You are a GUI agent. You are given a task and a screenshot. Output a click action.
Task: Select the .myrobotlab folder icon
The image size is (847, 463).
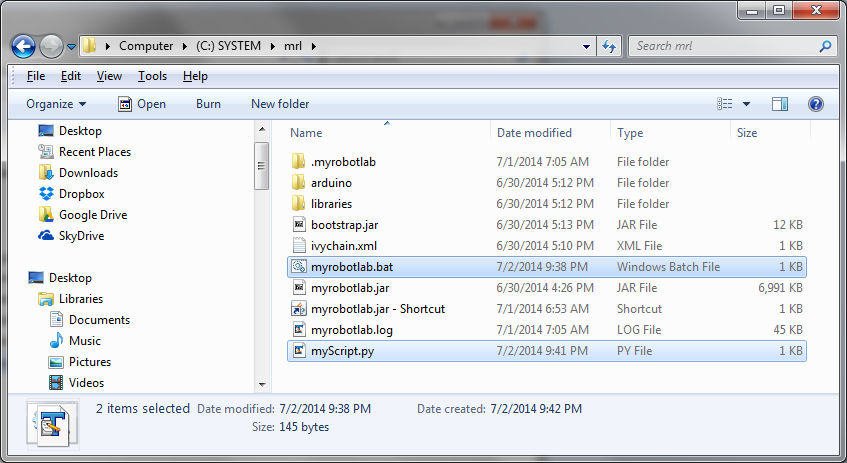click(299, 162)
